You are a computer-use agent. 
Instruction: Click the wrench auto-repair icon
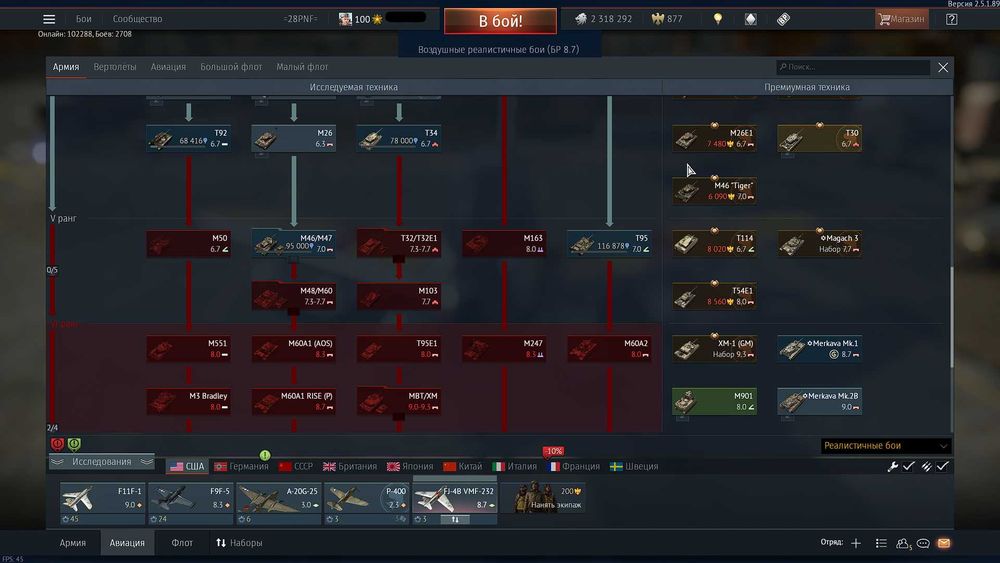[893, 467]
